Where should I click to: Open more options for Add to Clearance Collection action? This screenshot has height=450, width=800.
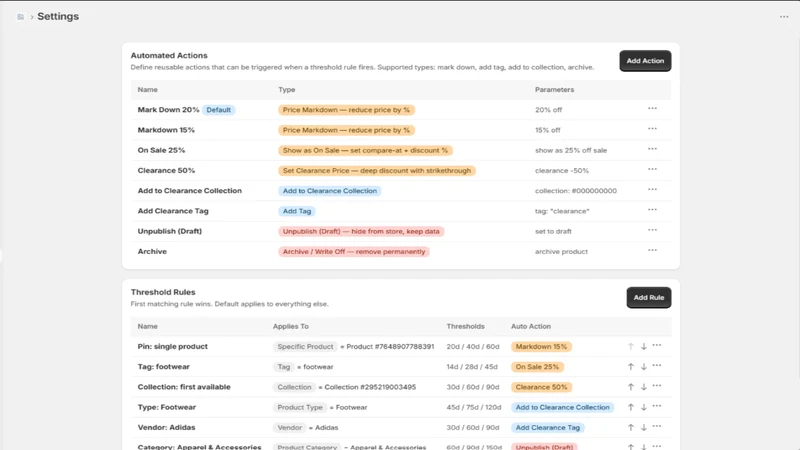[x=652, y=190]
